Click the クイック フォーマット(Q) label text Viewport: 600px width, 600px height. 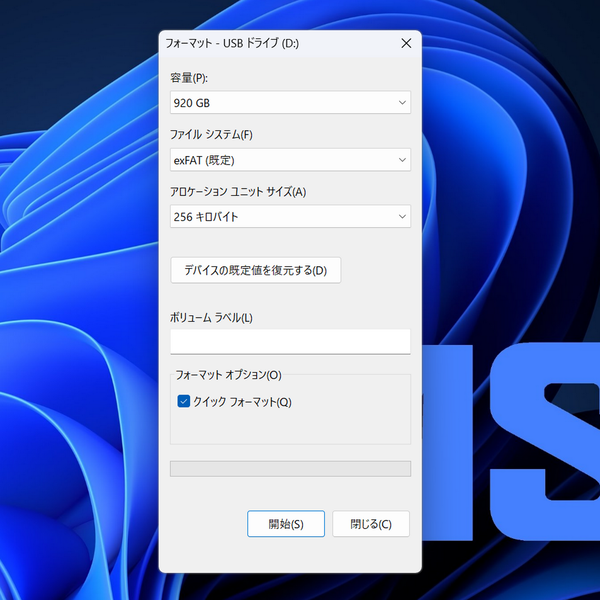pos(242,402)
